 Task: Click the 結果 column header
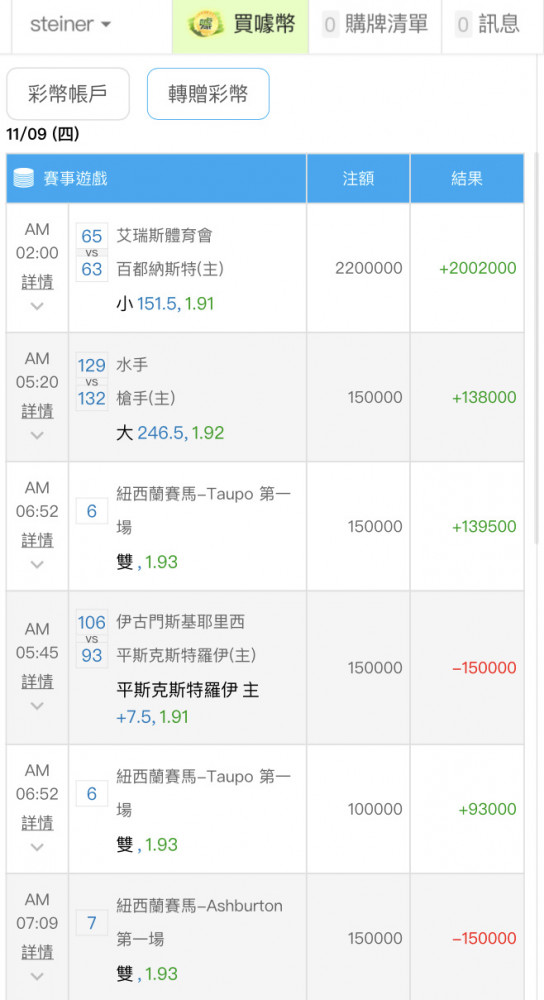(467, 179)
